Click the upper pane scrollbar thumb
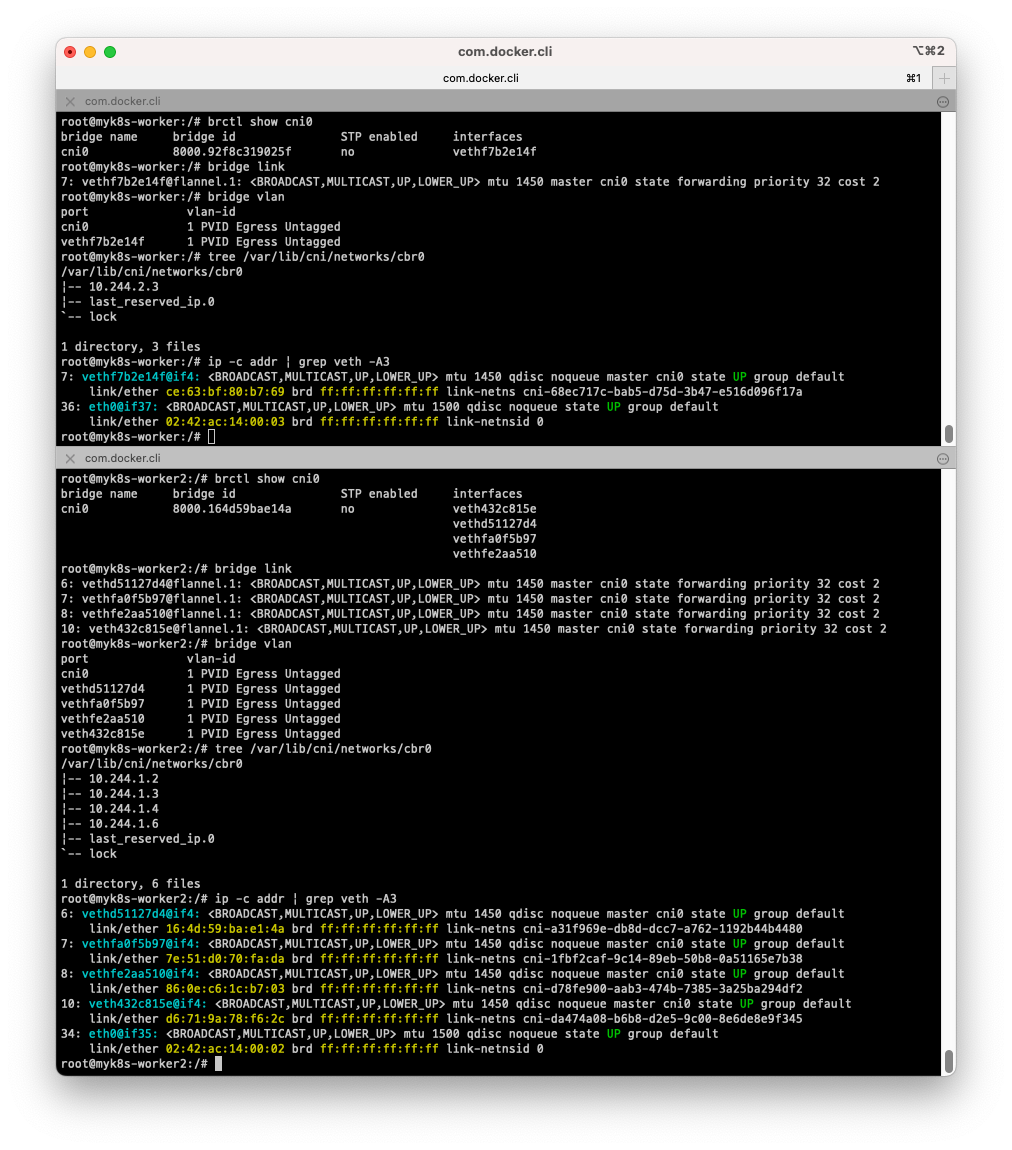This screenshot has height=1150, width=1012. (949, 434)
